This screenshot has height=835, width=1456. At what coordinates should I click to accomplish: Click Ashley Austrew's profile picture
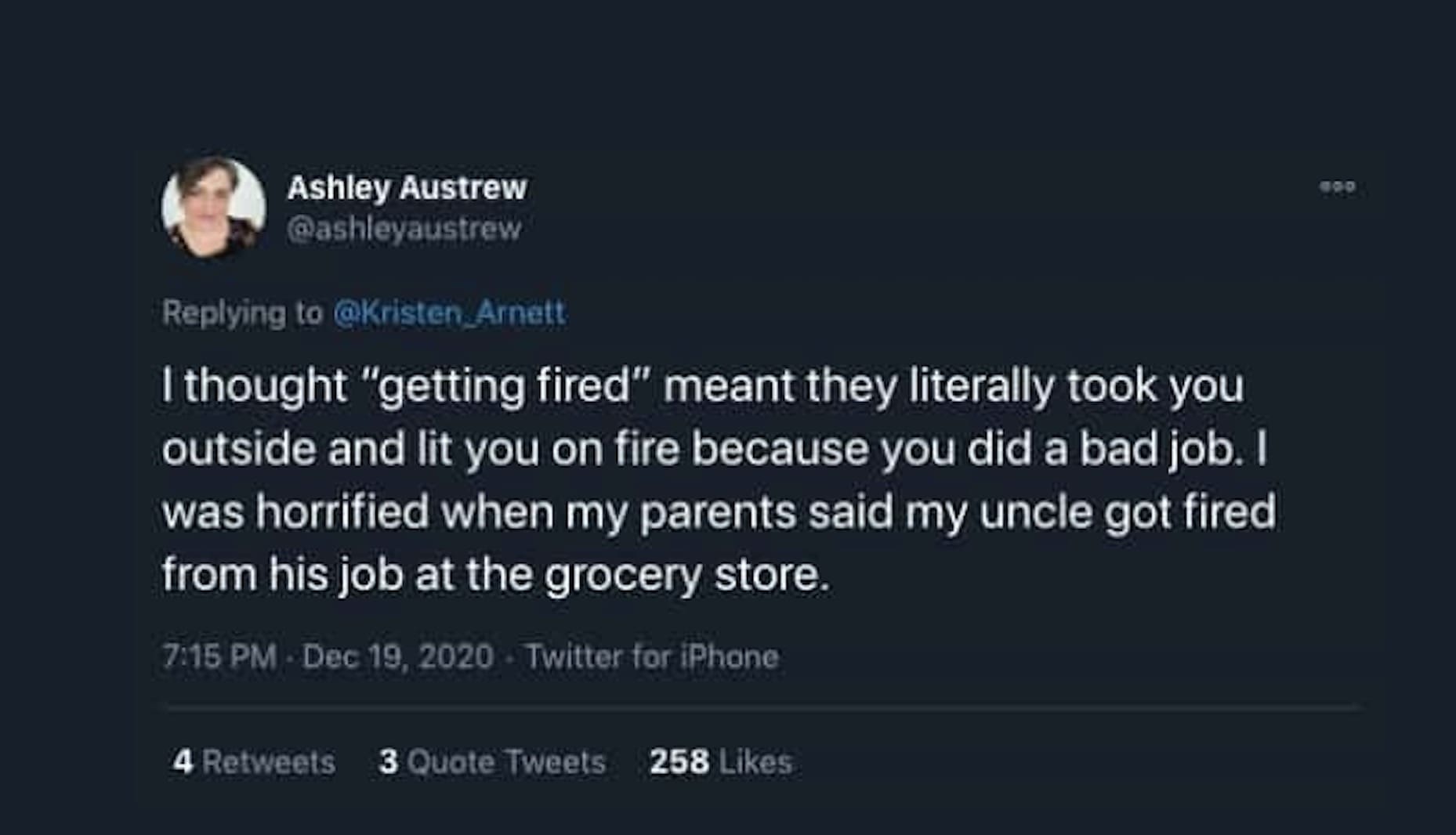(213, 208)
